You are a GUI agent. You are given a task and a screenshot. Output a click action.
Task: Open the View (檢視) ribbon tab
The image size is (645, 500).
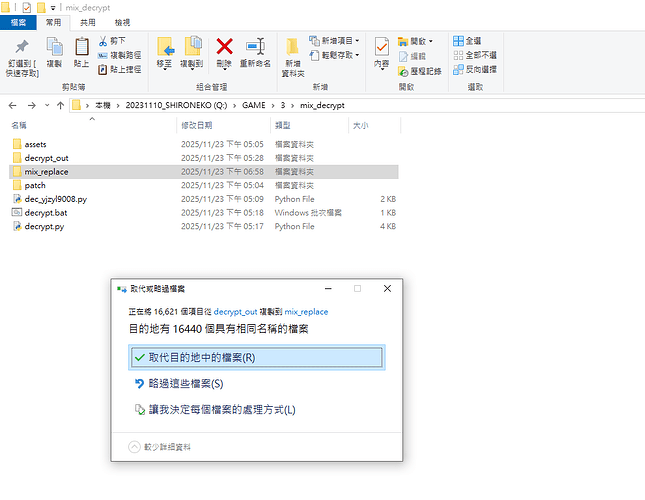[122, 21]
